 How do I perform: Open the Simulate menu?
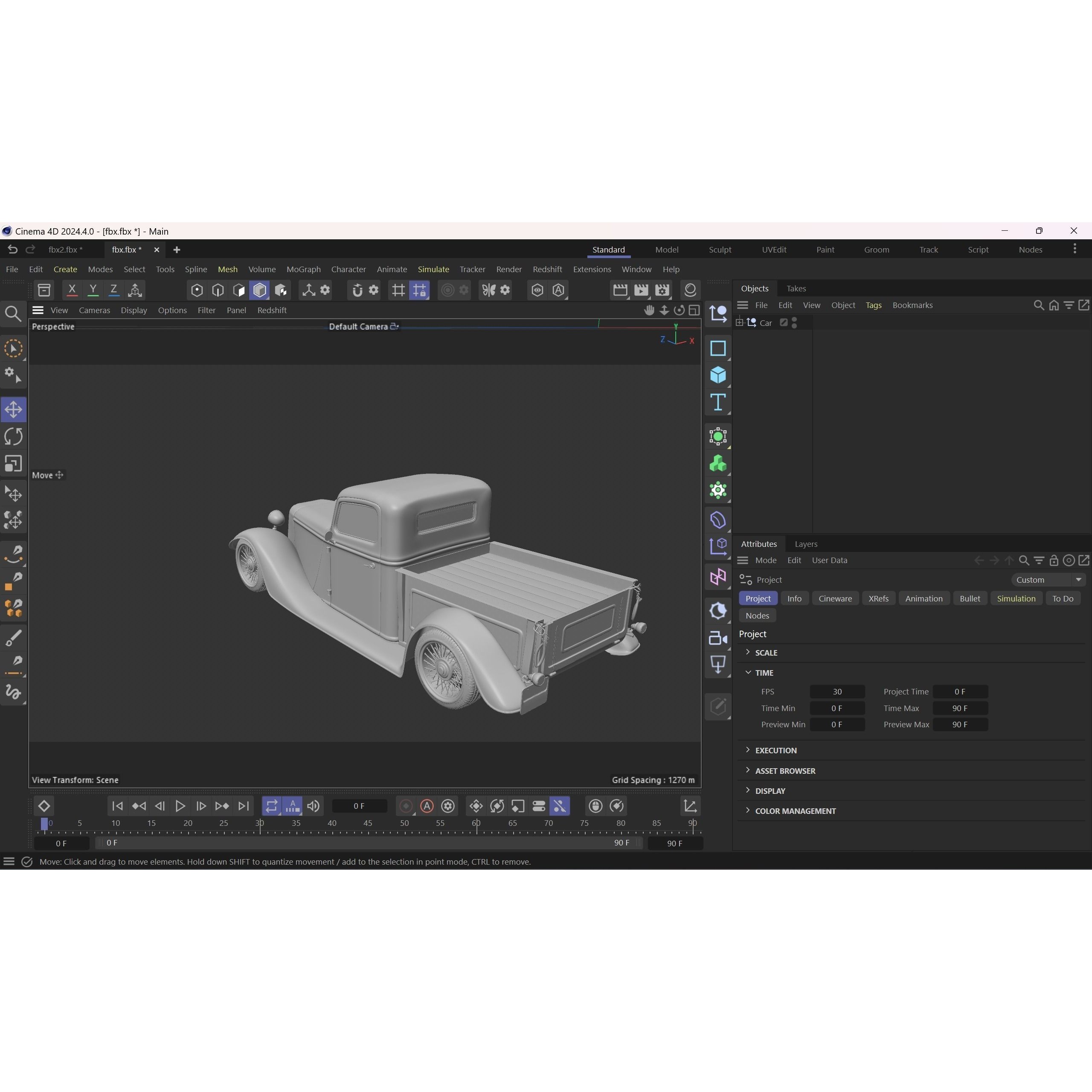tap(433, 269)
